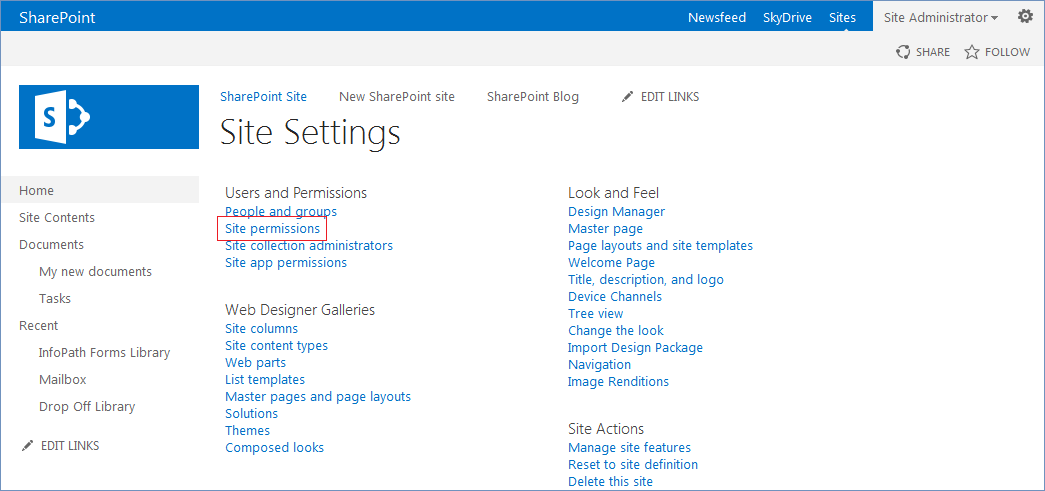This screenshot has width=1045, height=491.
Task: Open the SharePoint Blog tab link
Action: (532, 97)
